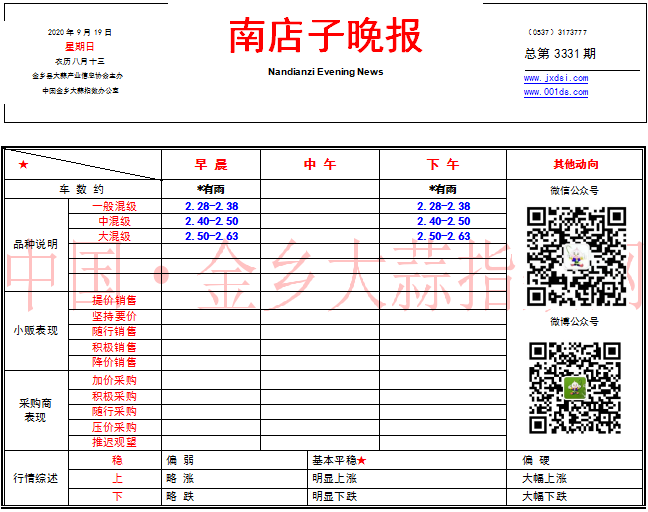This screenshot has height=512, width=648.
Task: Click the 微信公众号 caption
Action: [574, 191]
